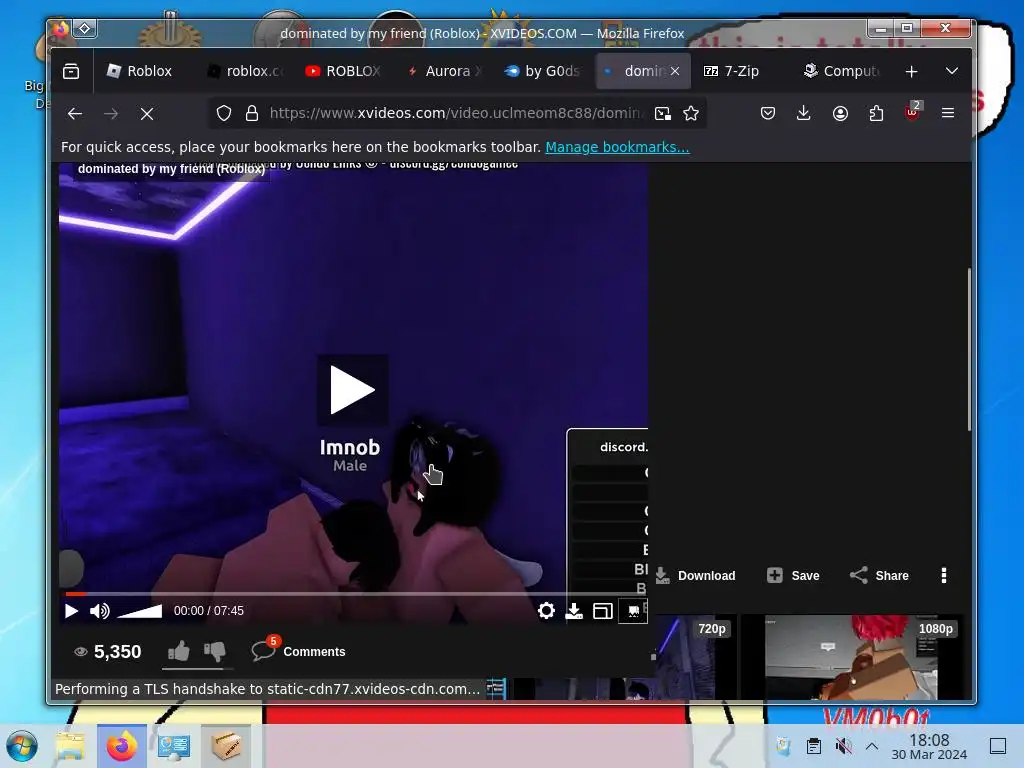Open the 1080p related video thumbnail

click(x=852, y=657)
